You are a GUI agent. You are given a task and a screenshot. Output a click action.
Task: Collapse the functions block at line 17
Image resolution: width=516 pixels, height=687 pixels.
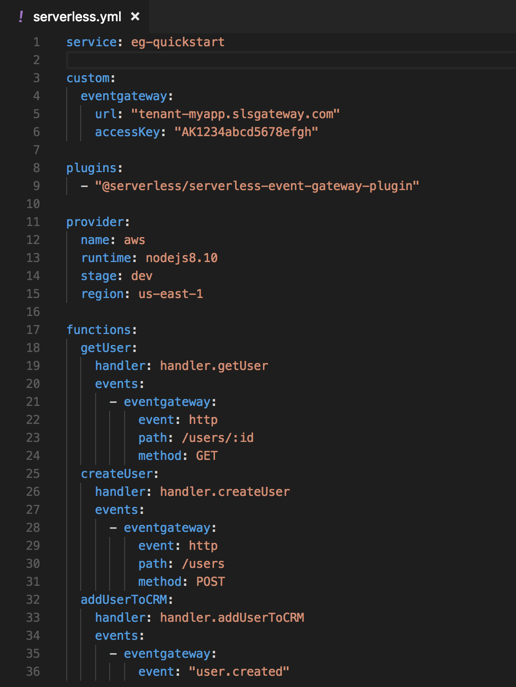coord(99,330)
